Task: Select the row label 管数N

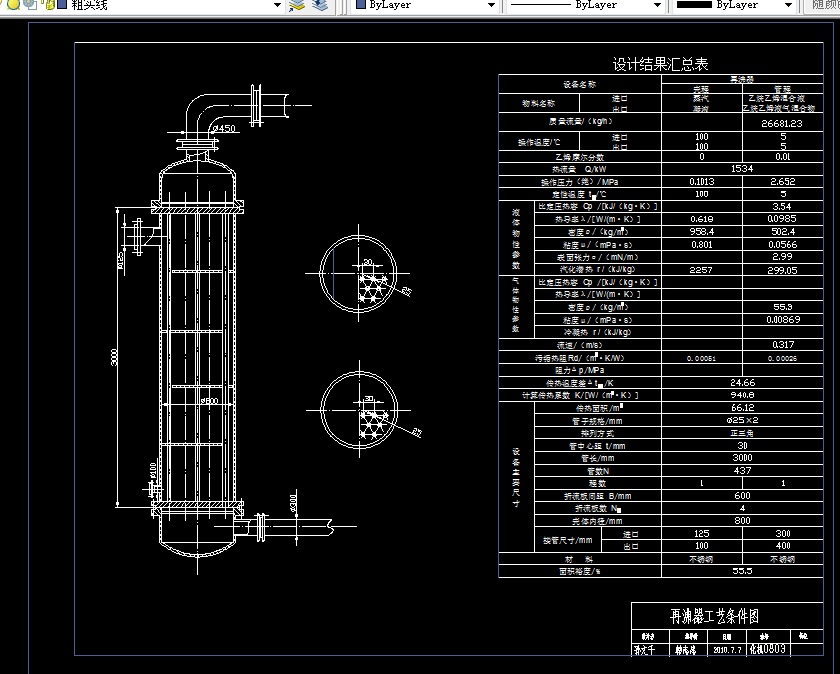Action: [598, 471]
